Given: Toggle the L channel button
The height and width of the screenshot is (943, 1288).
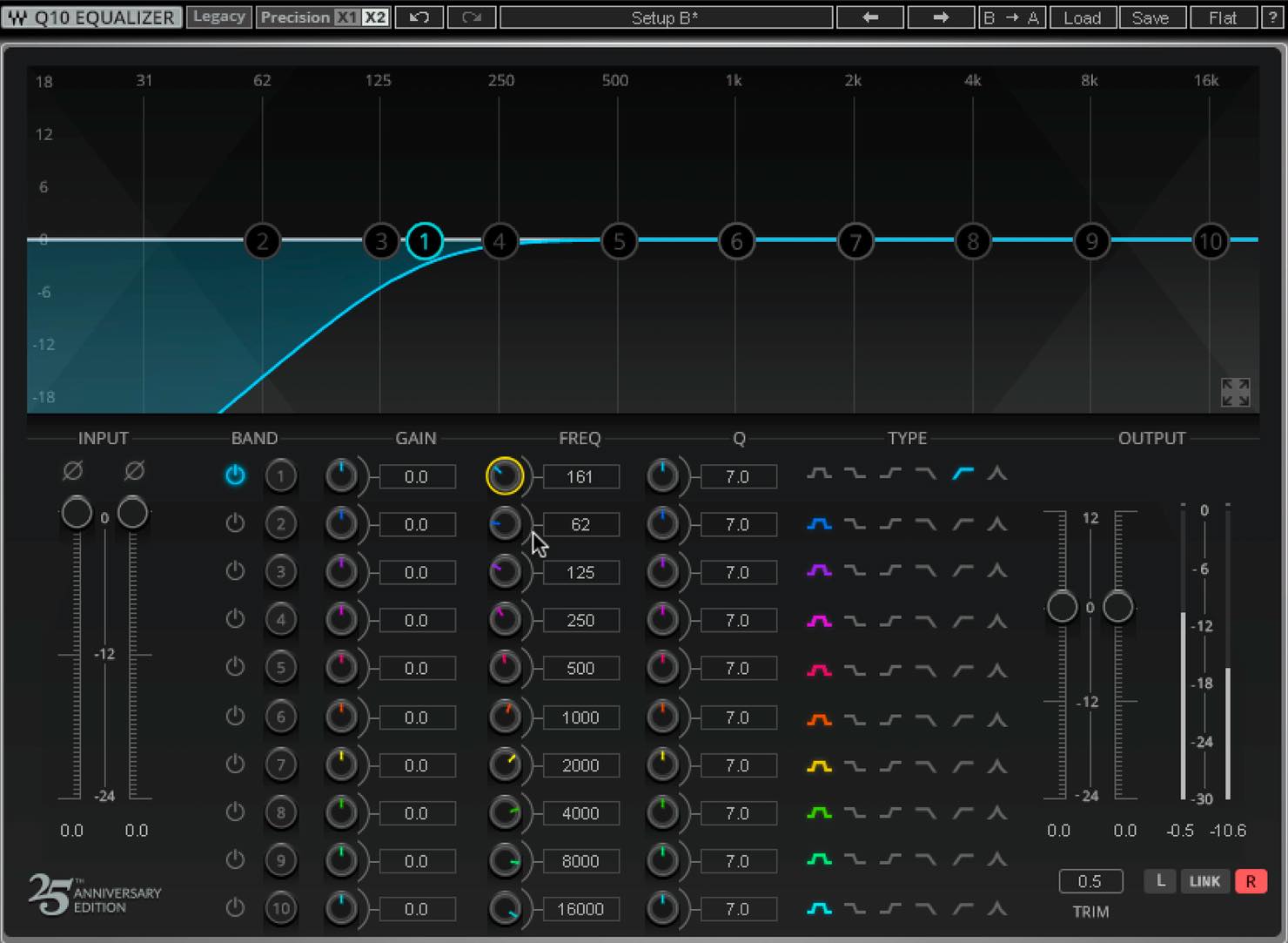Looking at the screenshot, I should point(1160,881).
